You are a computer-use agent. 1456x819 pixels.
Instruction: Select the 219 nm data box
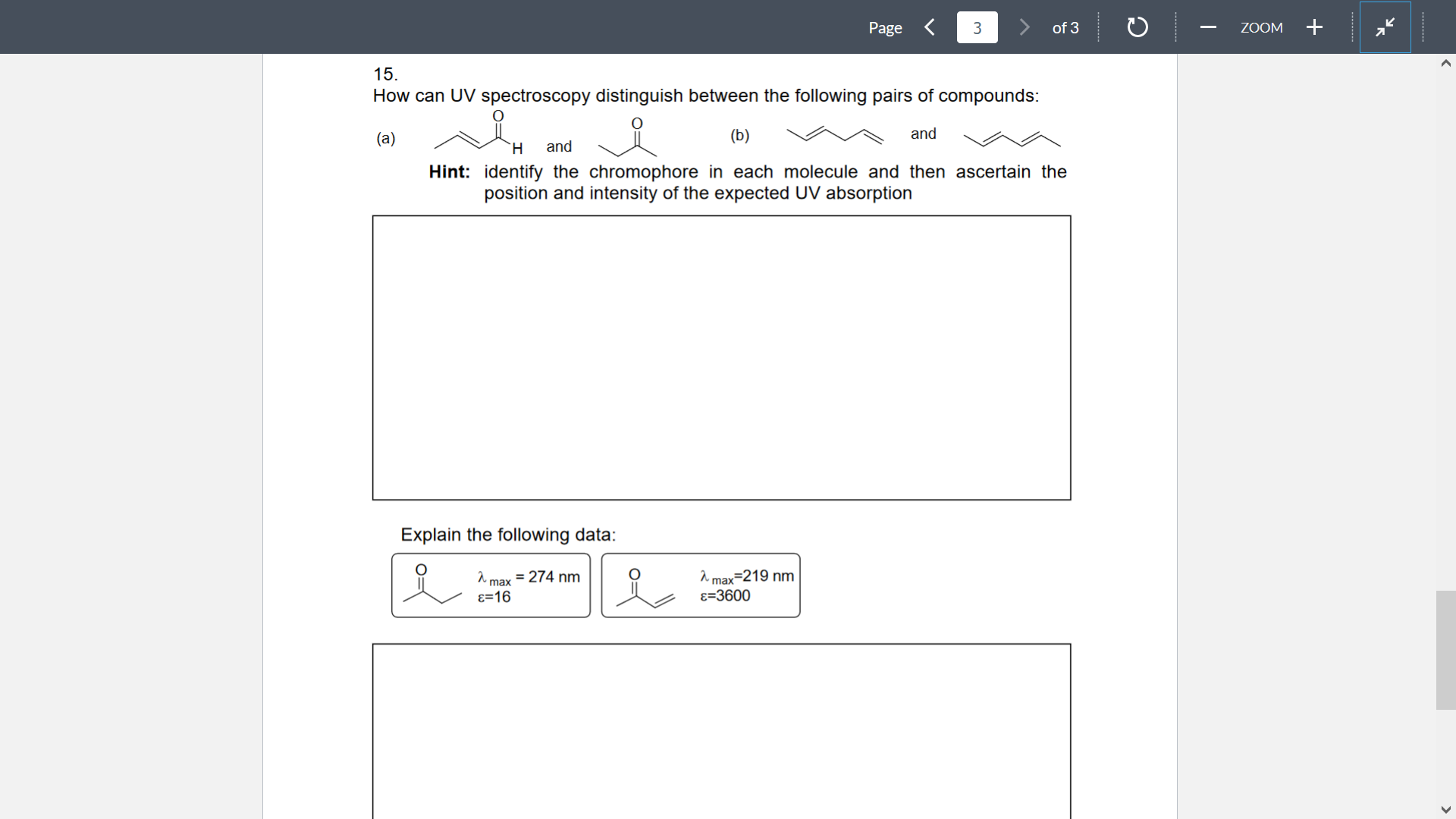click(x=700, y=585)
